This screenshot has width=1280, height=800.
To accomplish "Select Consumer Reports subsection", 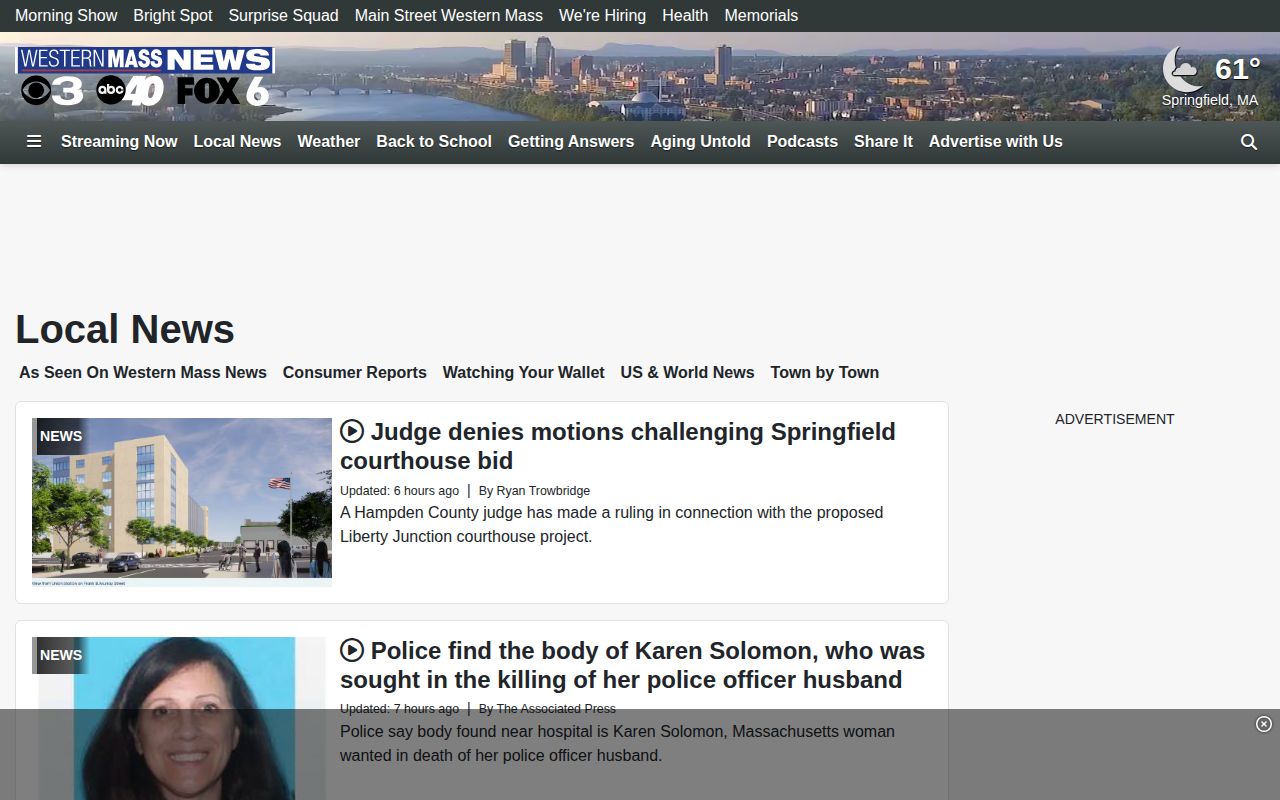I will tap(355, 373).
